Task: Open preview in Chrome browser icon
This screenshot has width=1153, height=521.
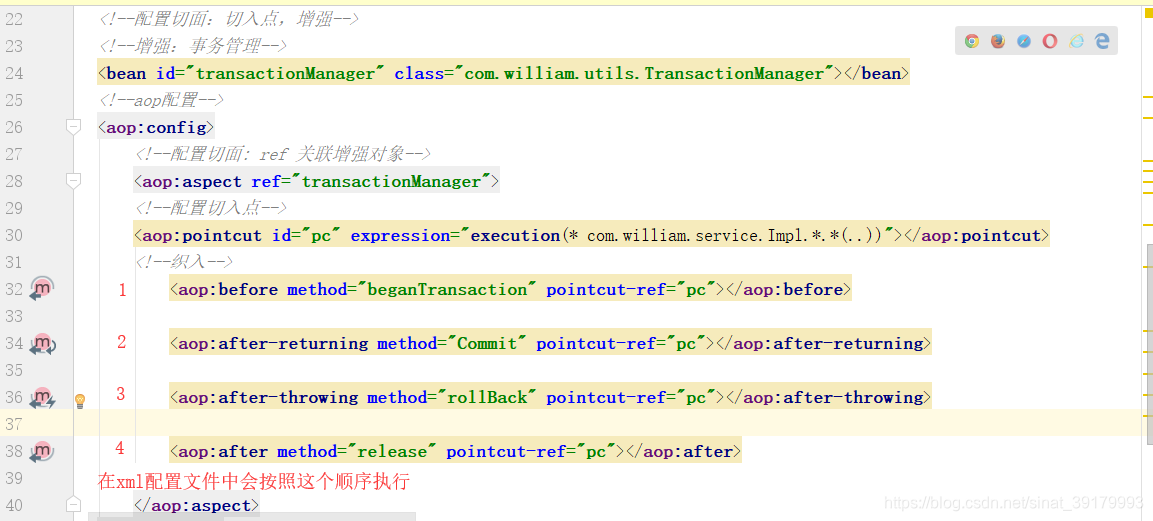Action: pyautogui.click(x=972, y=41)
